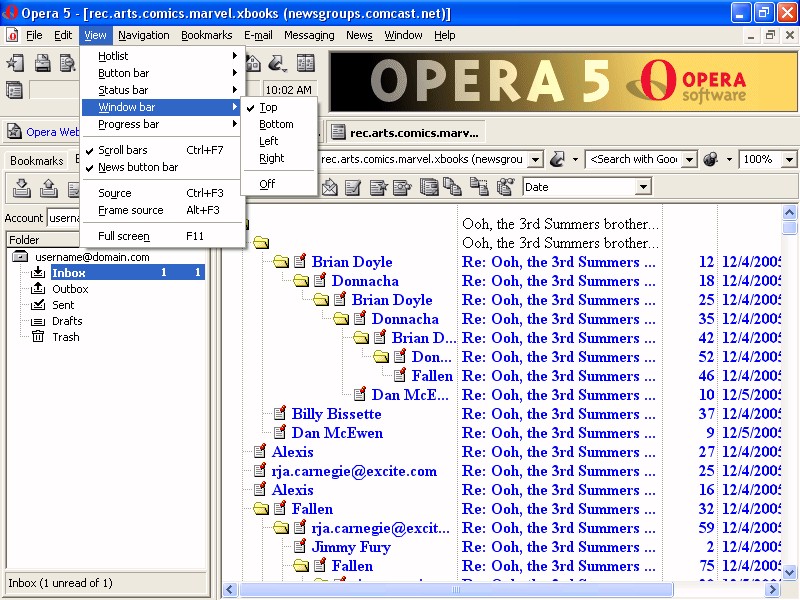The height and width of the screenshot is (600, 800).
Task: Click the two-pane icon beside the clock
Action: [306, 63]
